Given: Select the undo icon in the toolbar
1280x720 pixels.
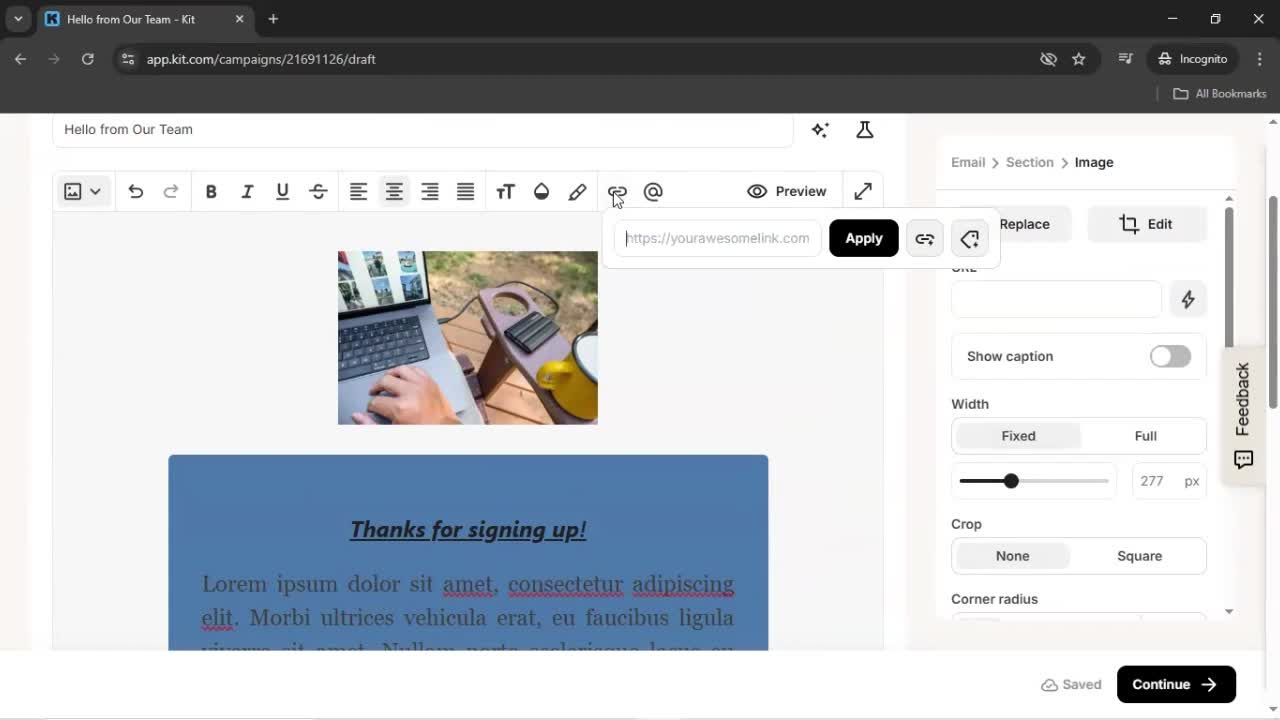Looking at the screenshot, I should coord(135,191).
